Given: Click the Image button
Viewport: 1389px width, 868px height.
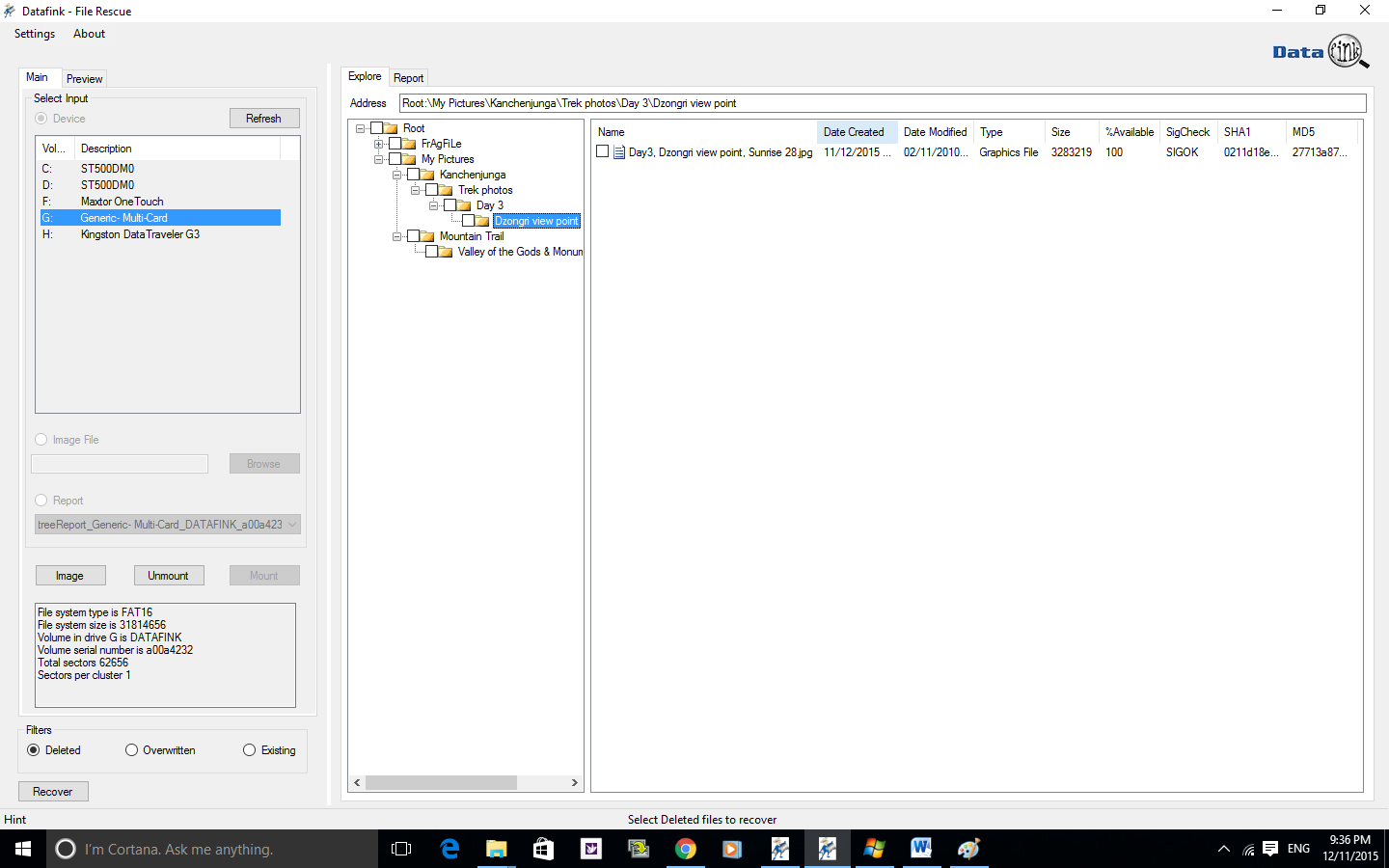Looking at the screenshot, I should pyautogui.click(x=69, y=576).
